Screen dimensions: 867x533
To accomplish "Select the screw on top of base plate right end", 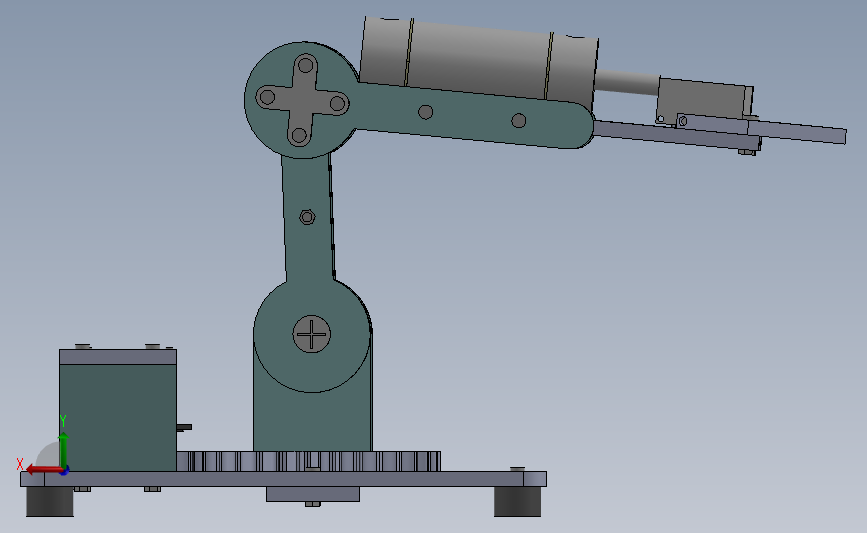I will [x=518, y=469].
